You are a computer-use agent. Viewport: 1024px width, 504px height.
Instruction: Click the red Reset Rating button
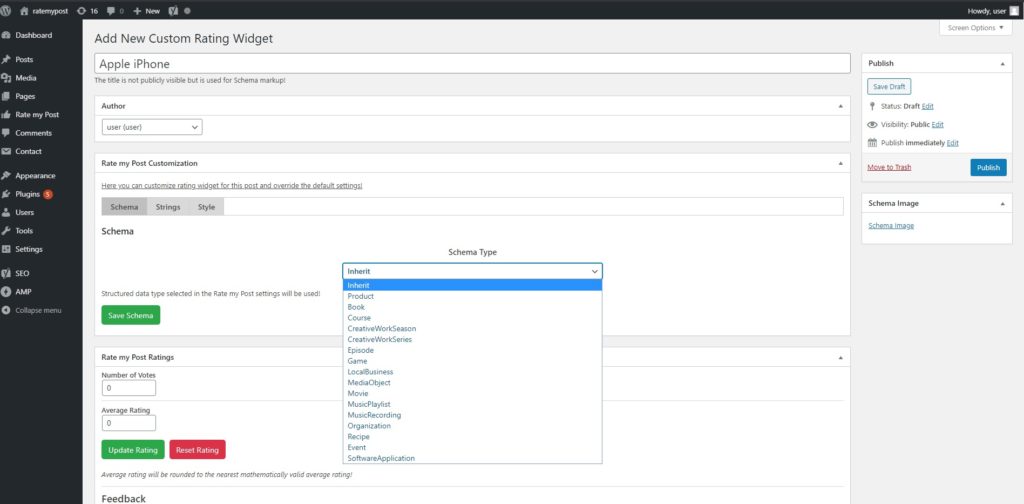(x=197, y=450)
